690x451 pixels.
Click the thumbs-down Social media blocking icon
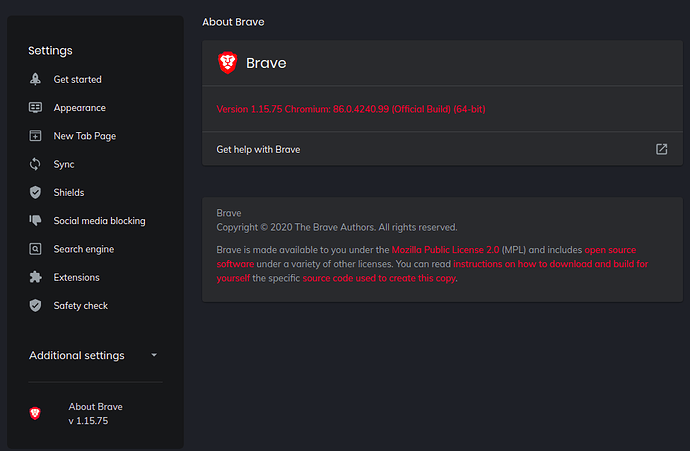coord(35,221)
